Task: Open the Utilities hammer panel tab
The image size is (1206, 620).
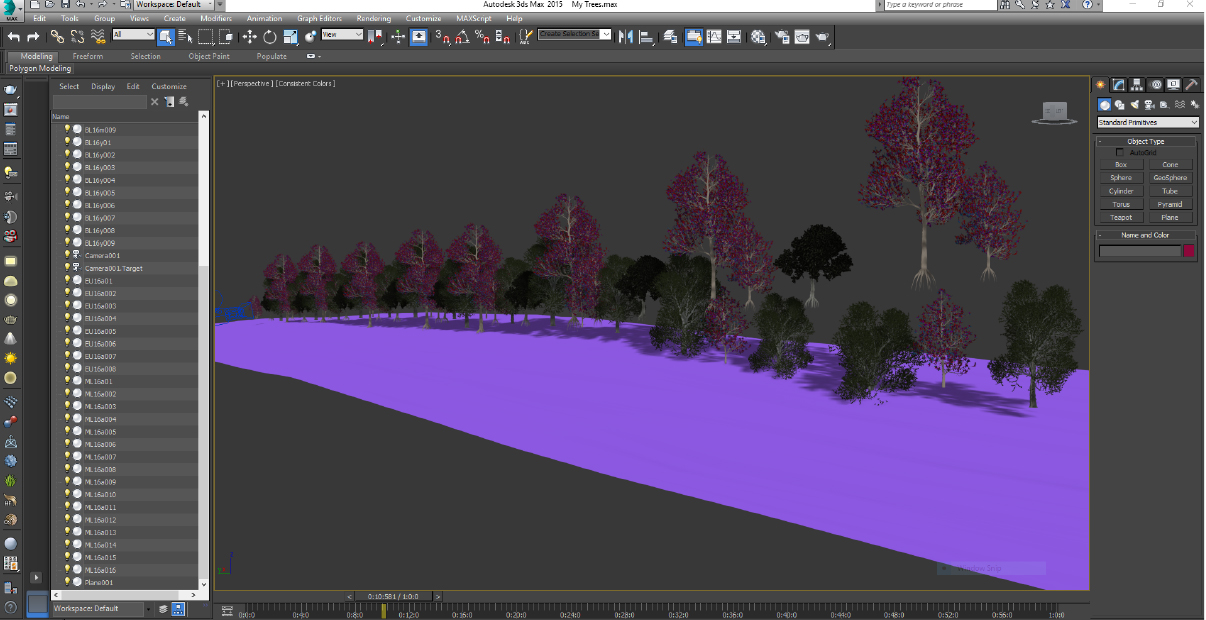Action: 1191,85
